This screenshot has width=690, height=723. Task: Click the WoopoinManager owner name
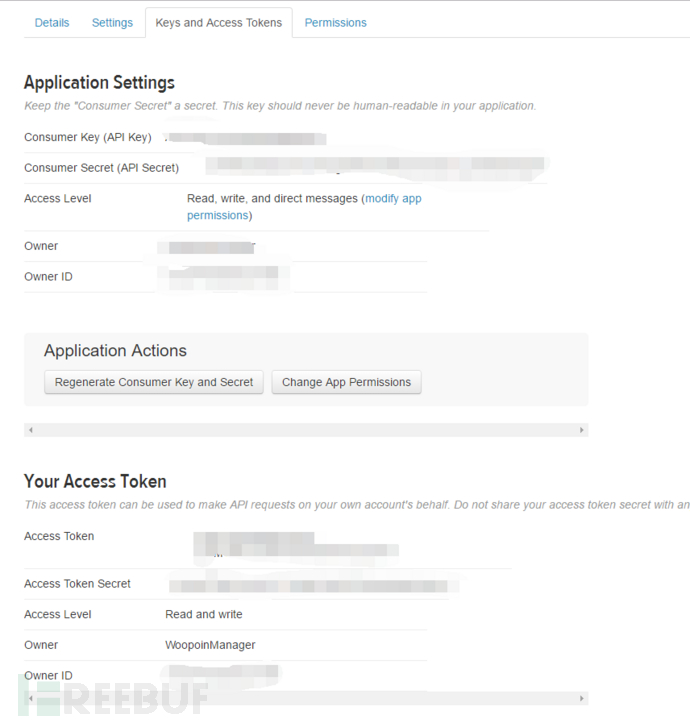(210, 645)
